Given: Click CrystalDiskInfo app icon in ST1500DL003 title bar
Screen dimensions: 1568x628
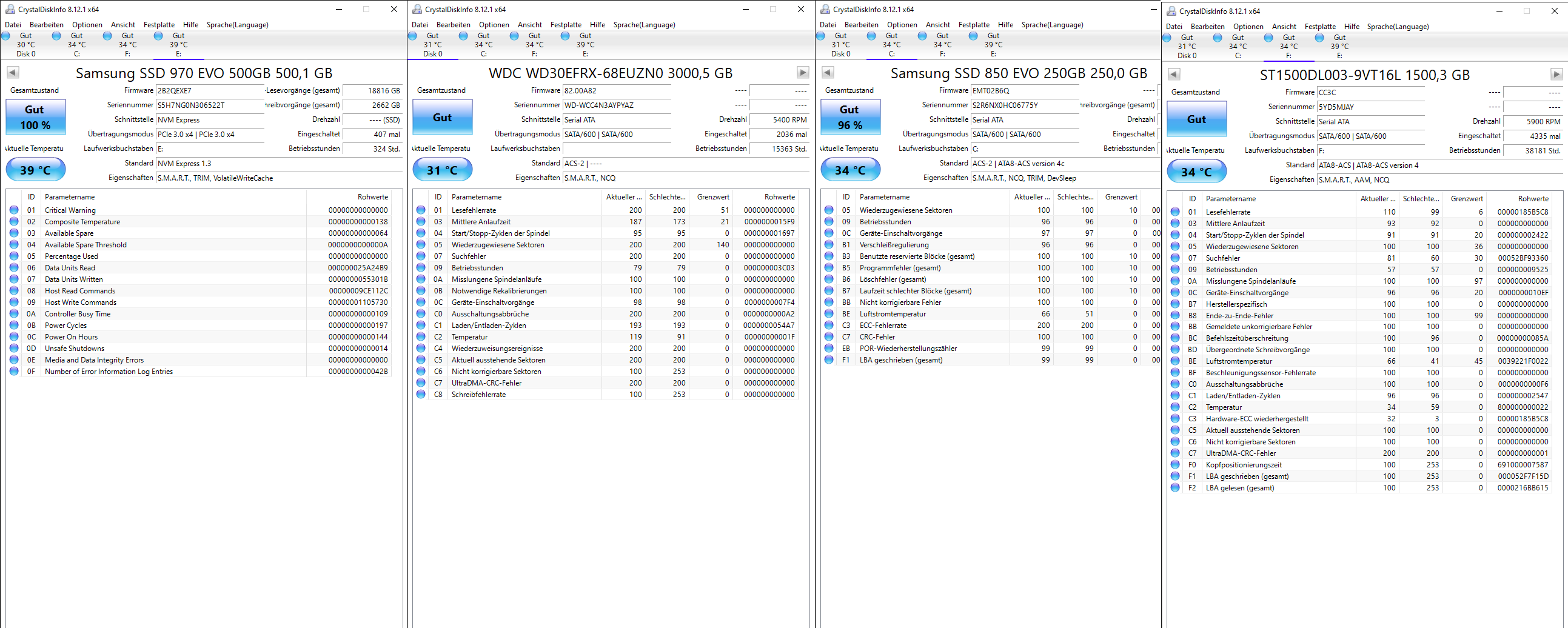Looking at the screenshot, I should (1171, 11).
